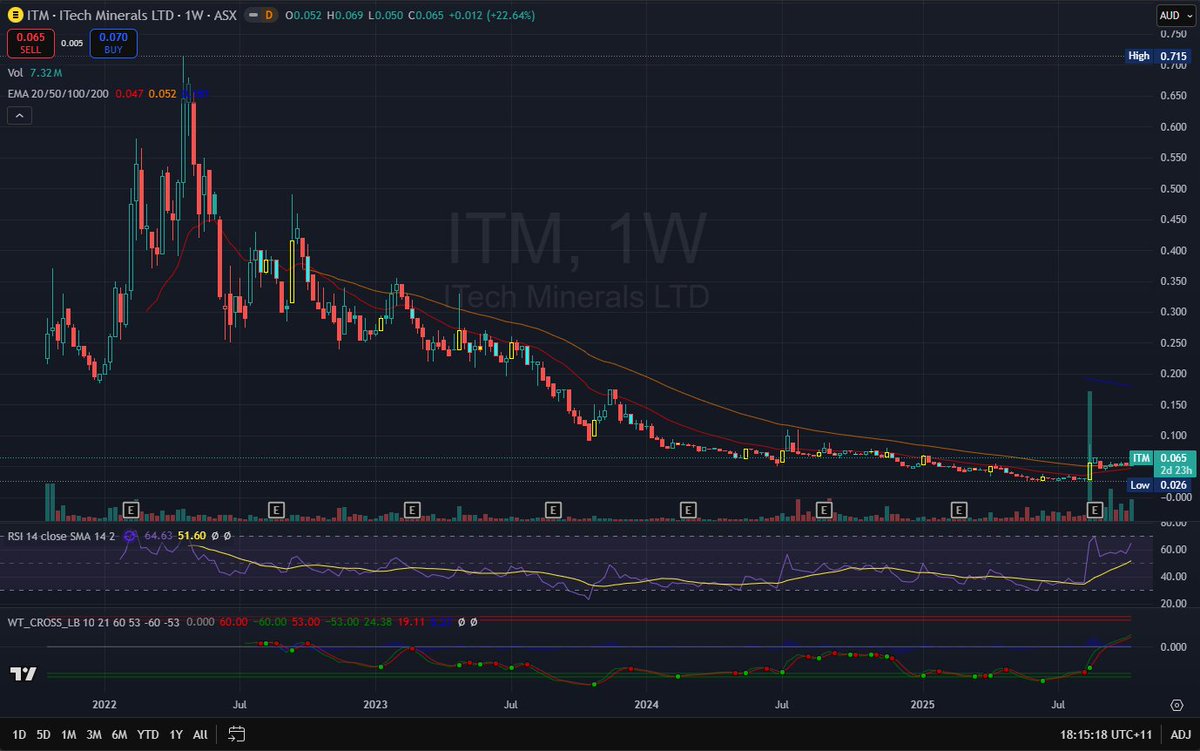Select the 1D date range

pyautogui.click(x=19, y=734)
